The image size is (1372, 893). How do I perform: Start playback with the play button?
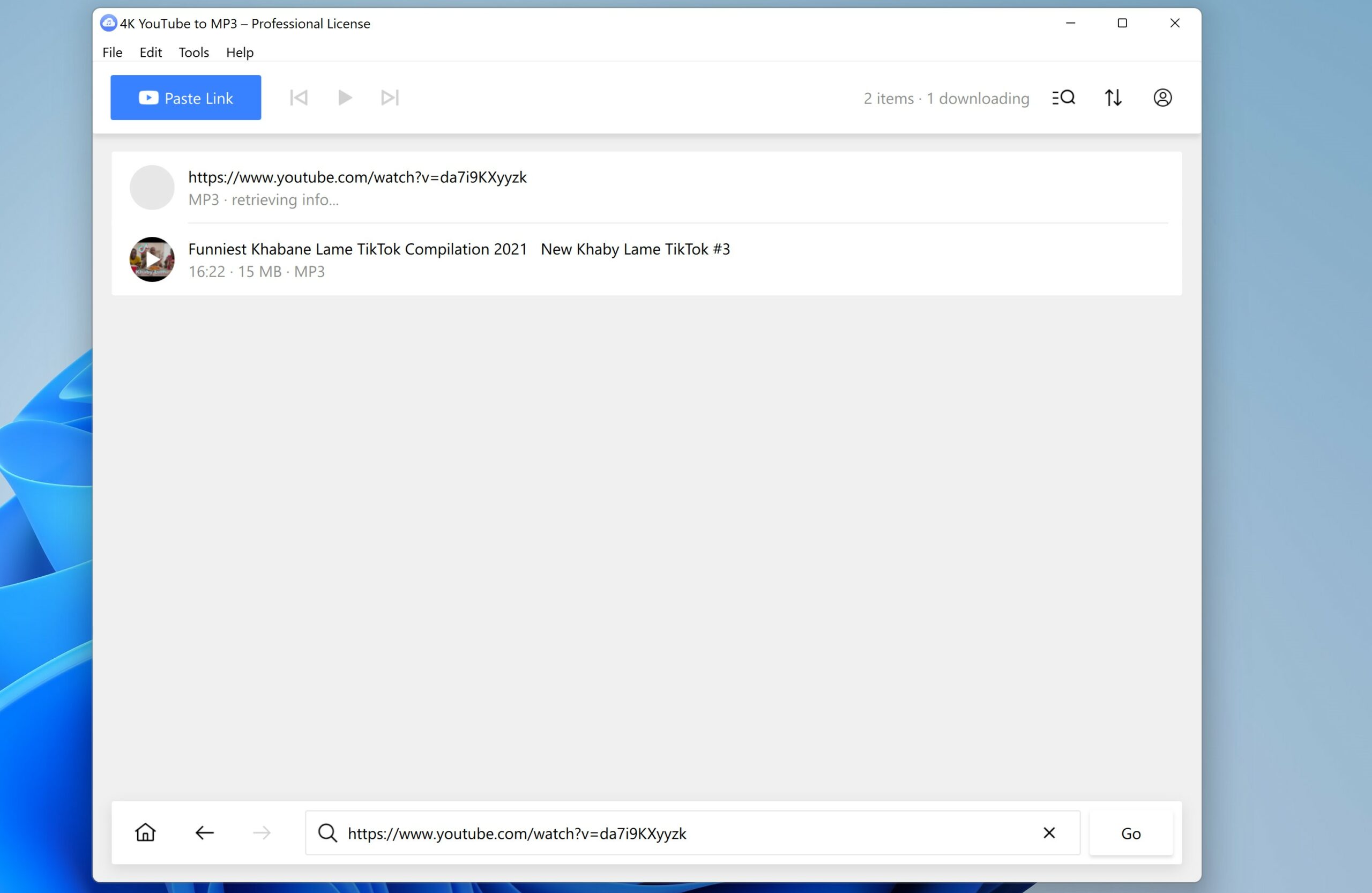pos(345,98)
